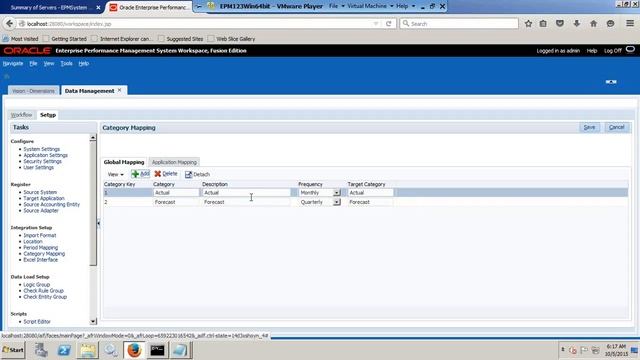The image size is (640, 360).
Task: Open the Excel Interface link
Action: [40, 260]
